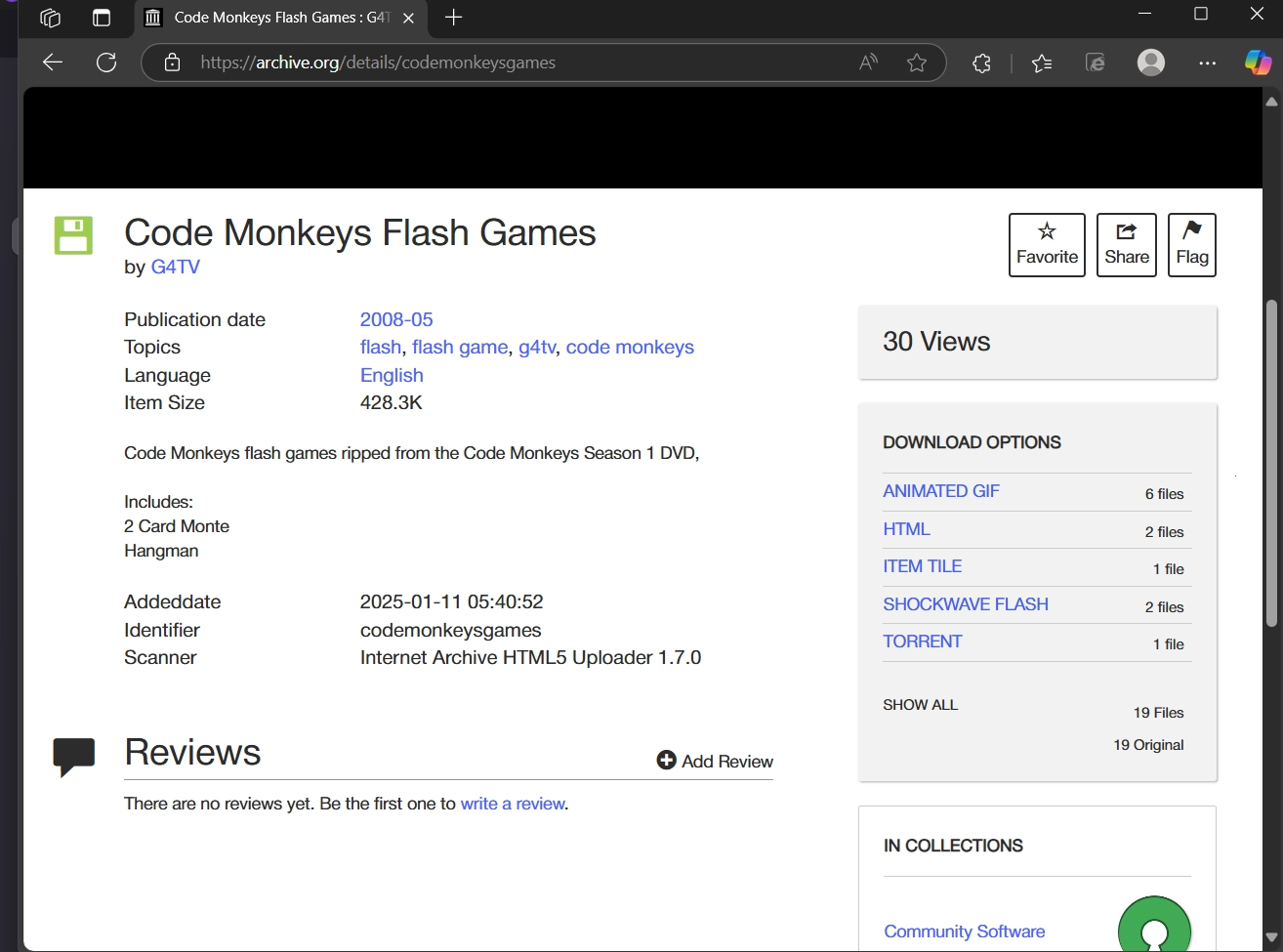
Task: Open the Copilot icon
Action: click(x=1257, y=62)
